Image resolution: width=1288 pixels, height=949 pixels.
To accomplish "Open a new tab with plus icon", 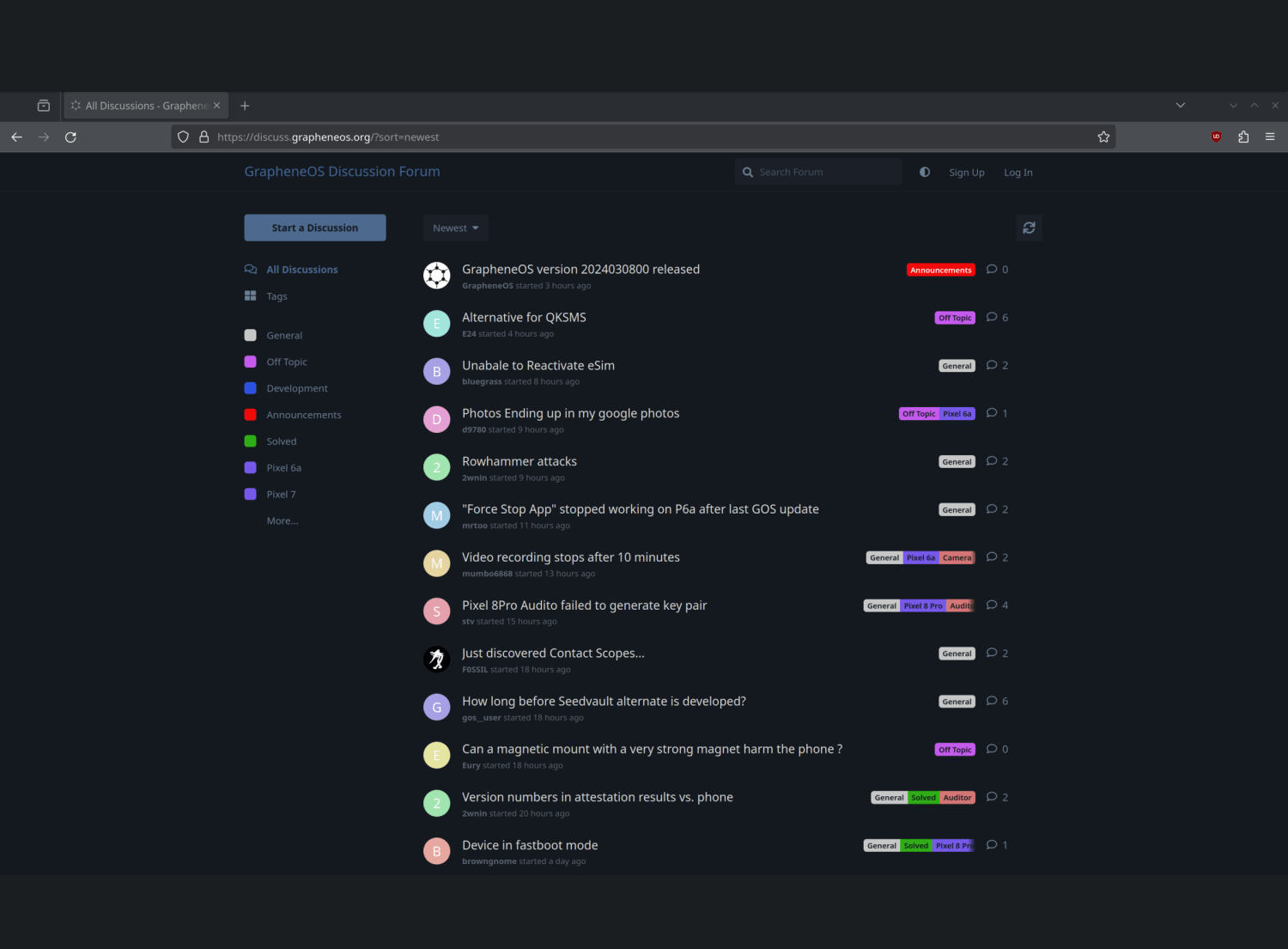I will coord(245,106).
